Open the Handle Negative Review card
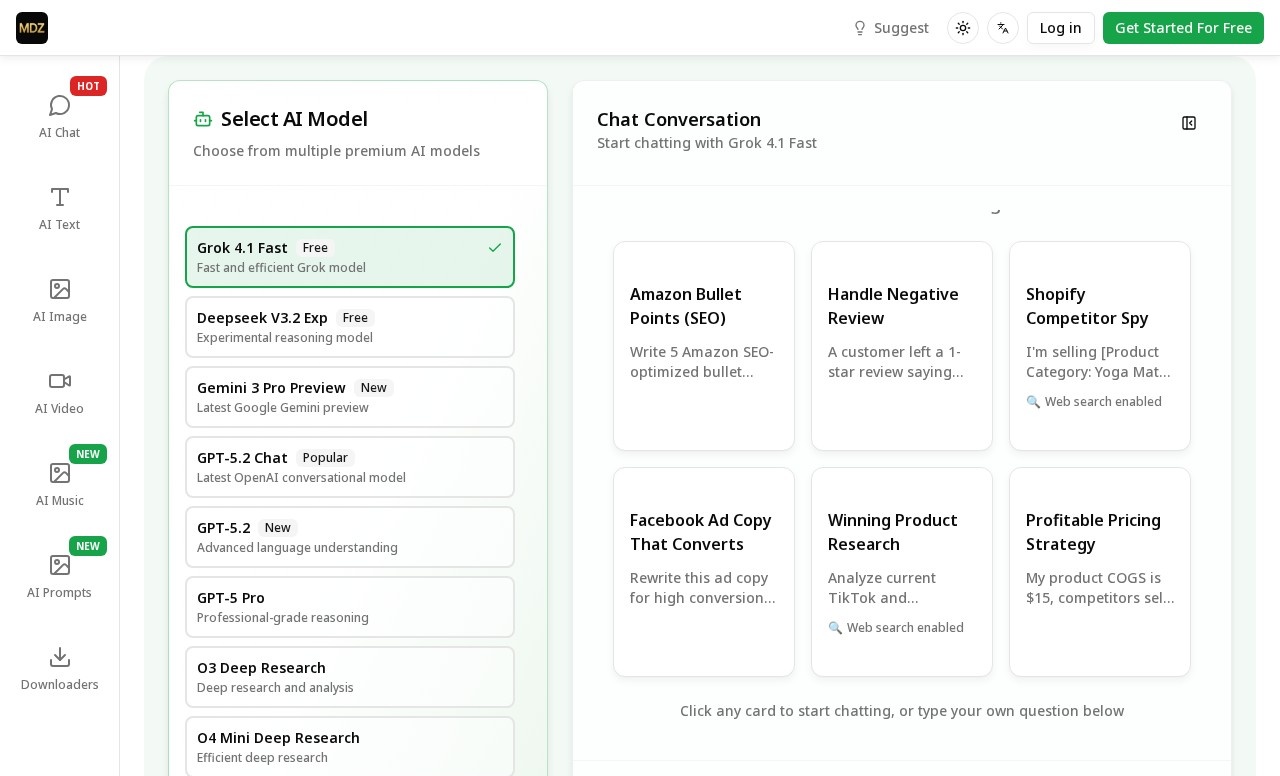 (x=902, y=346)
